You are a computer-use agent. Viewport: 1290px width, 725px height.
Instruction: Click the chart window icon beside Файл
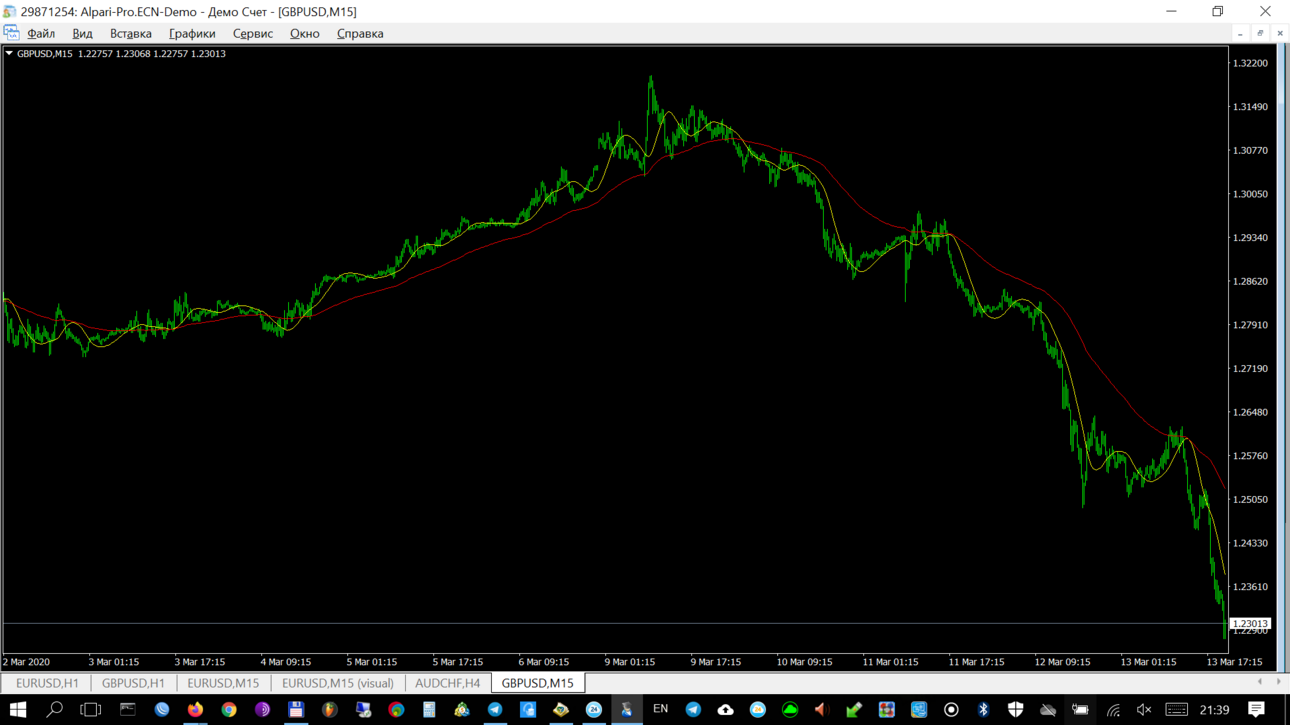(11, 33)
